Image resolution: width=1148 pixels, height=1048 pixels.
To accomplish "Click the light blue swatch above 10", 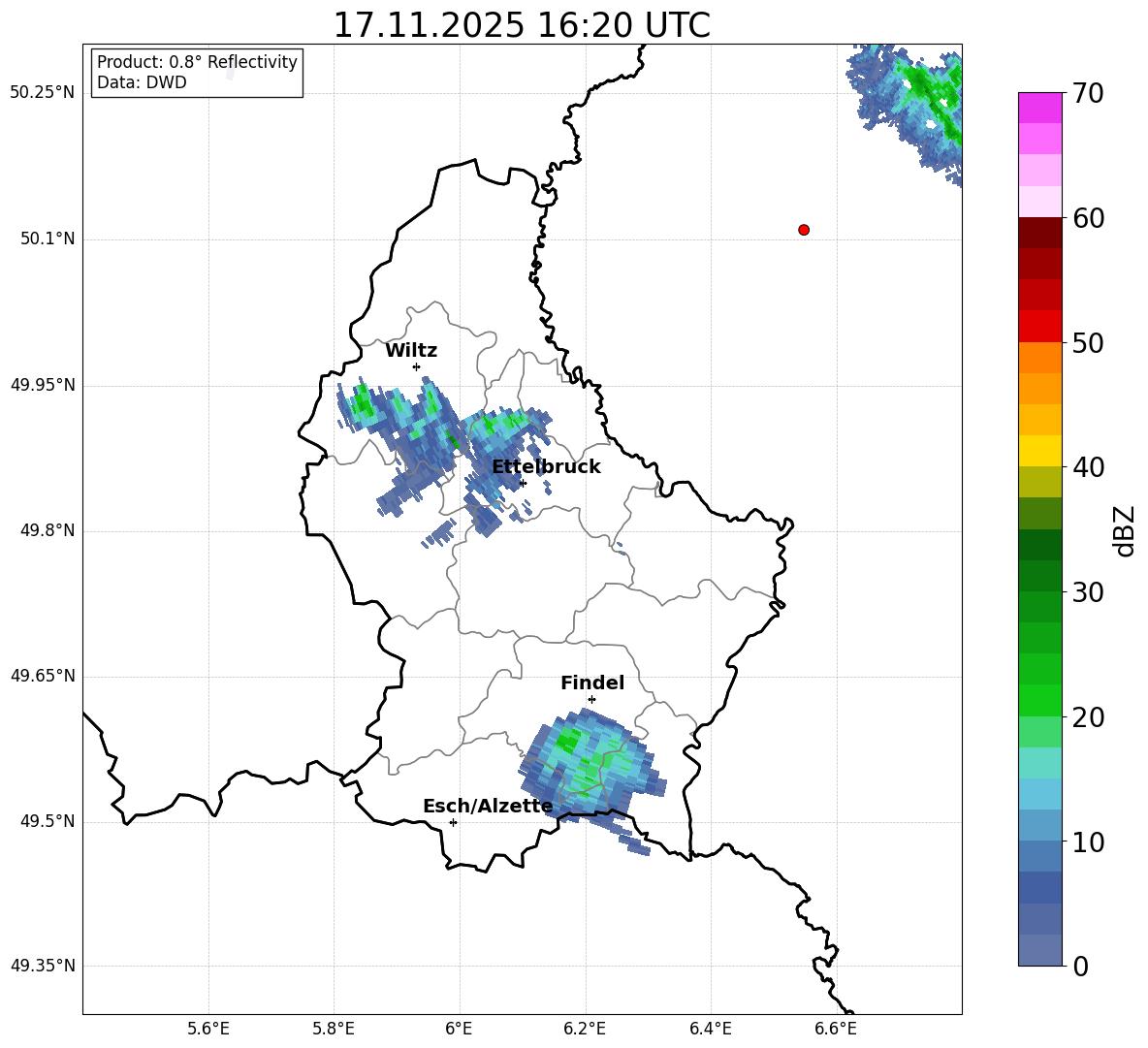I will [1039, 825].
